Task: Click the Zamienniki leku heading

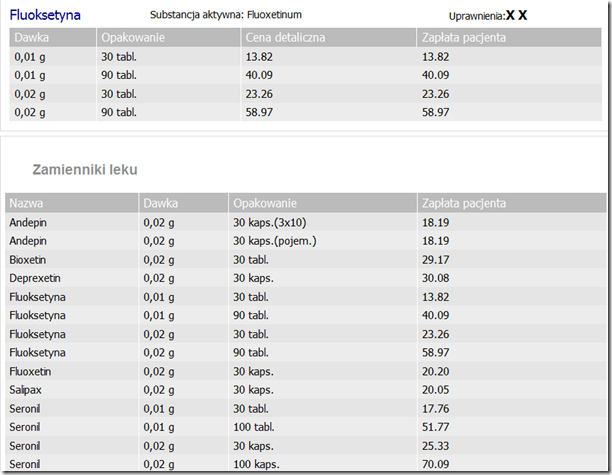Action: click(x=85, y=170)
